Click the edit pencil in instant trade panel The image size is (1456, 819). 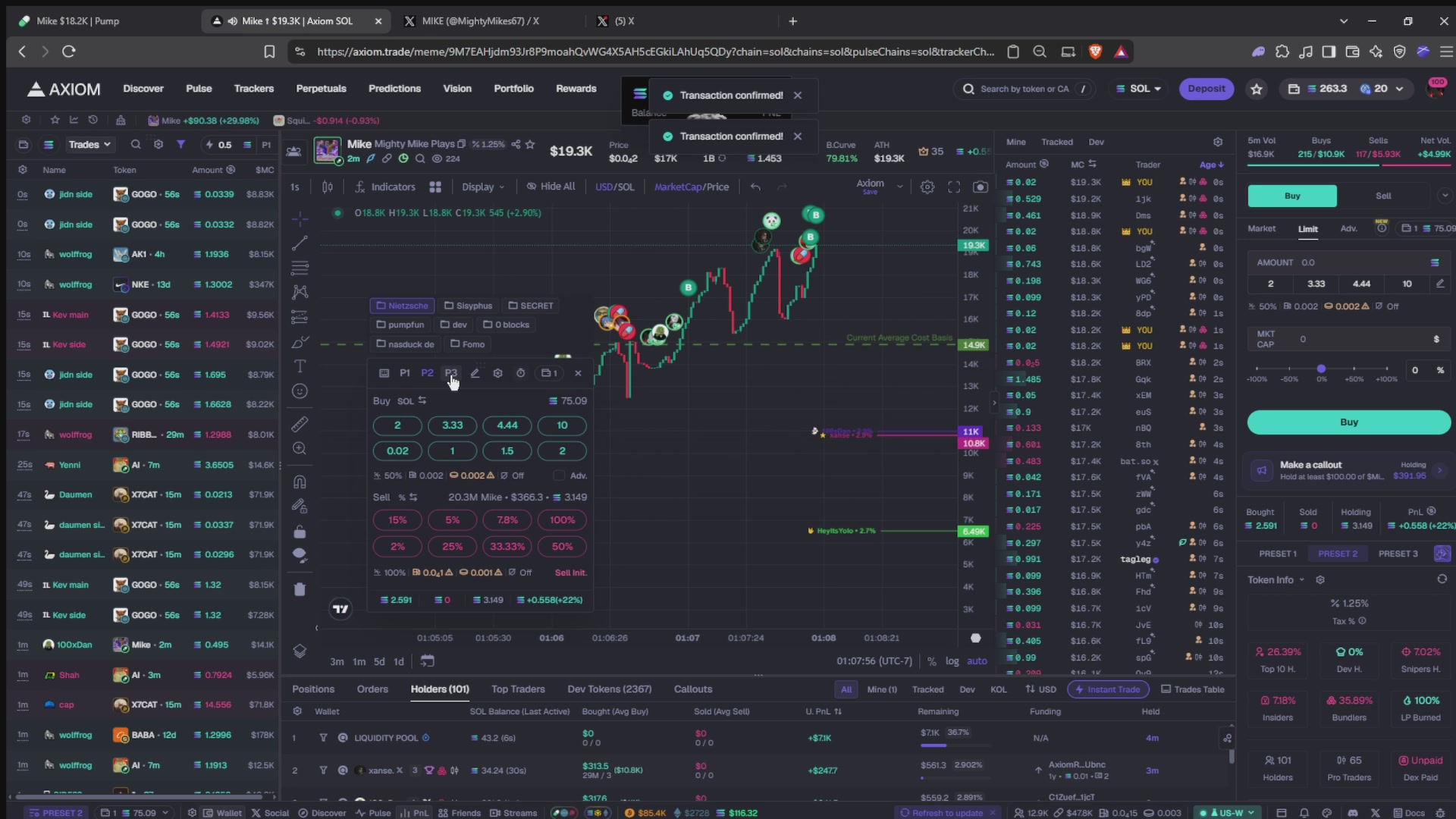[x=475, y=373]
